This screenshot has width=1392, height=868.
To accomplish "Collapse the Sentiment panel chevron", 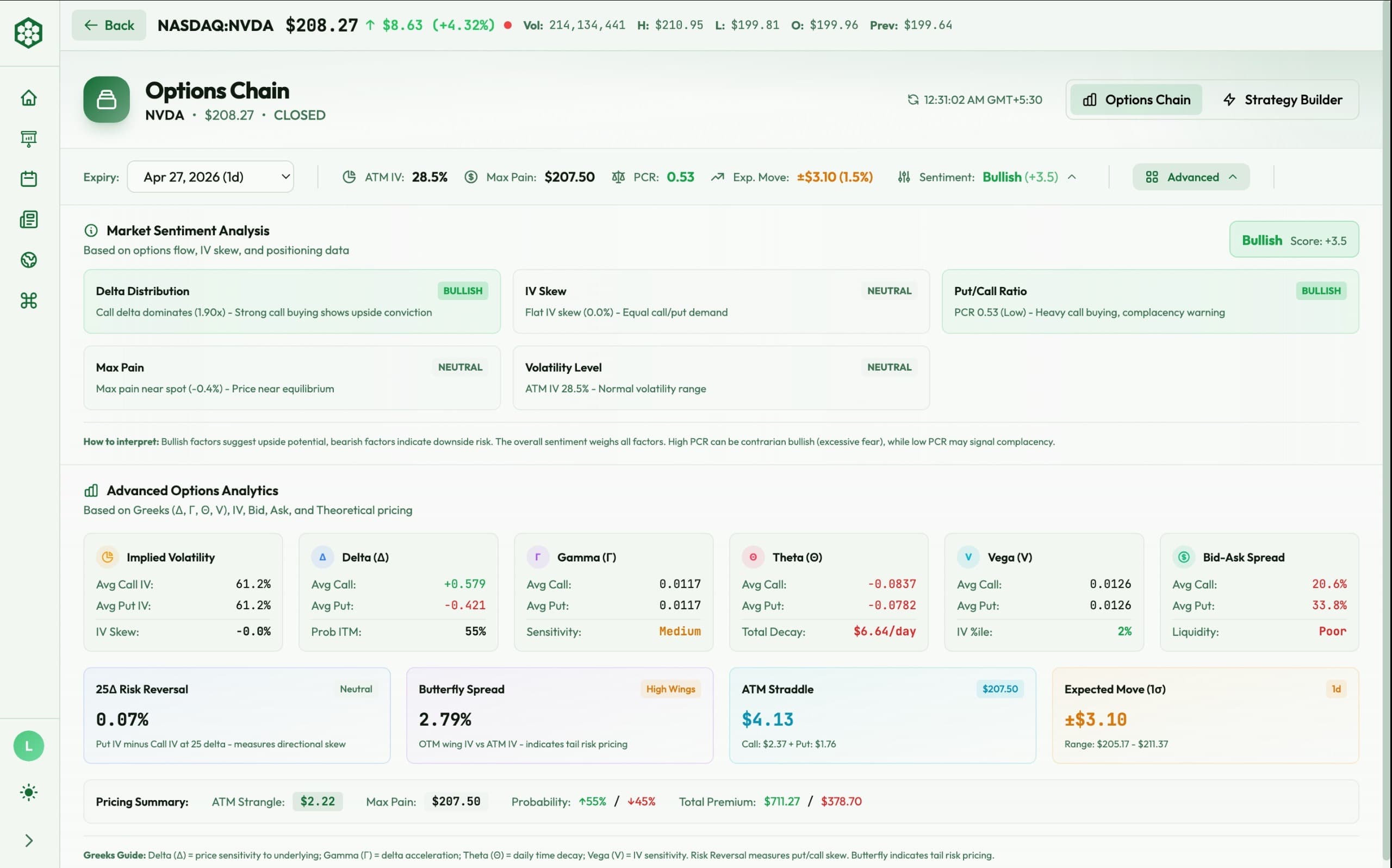I will [1072, 177].
